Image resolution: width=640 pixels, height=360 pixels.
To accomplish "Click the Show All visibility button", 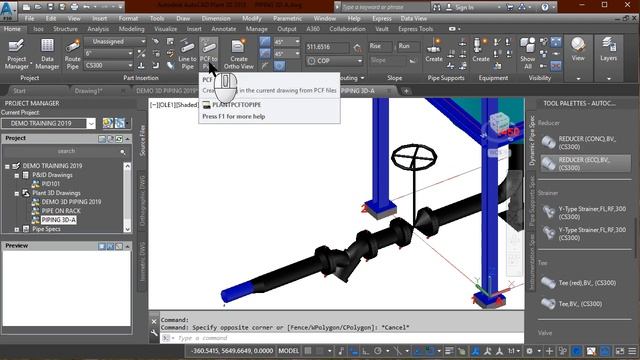I will point(527,54).
